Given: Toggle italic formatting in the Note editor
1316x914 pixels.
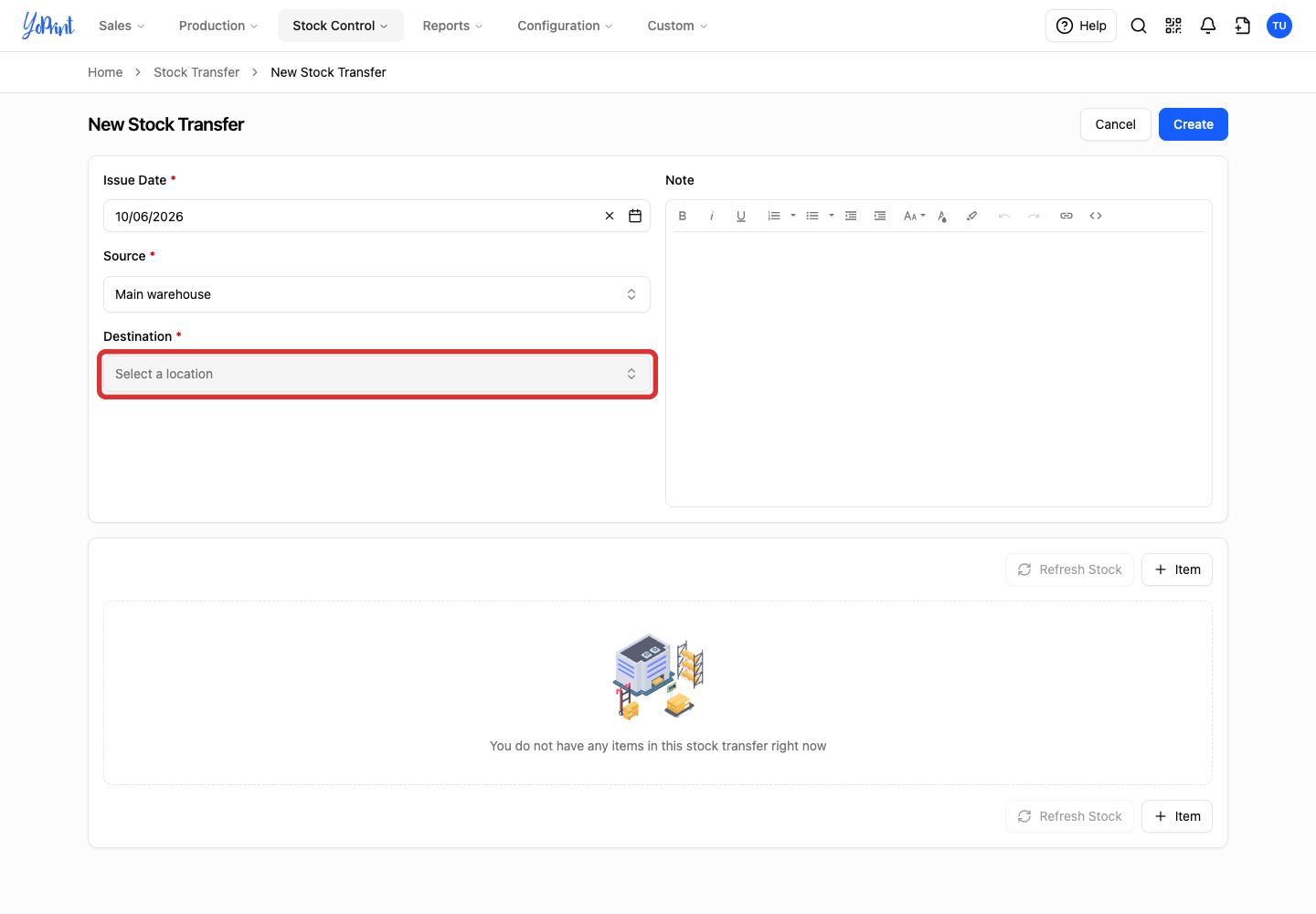Looking at the screenshot, I should click(x=712, y=216).
